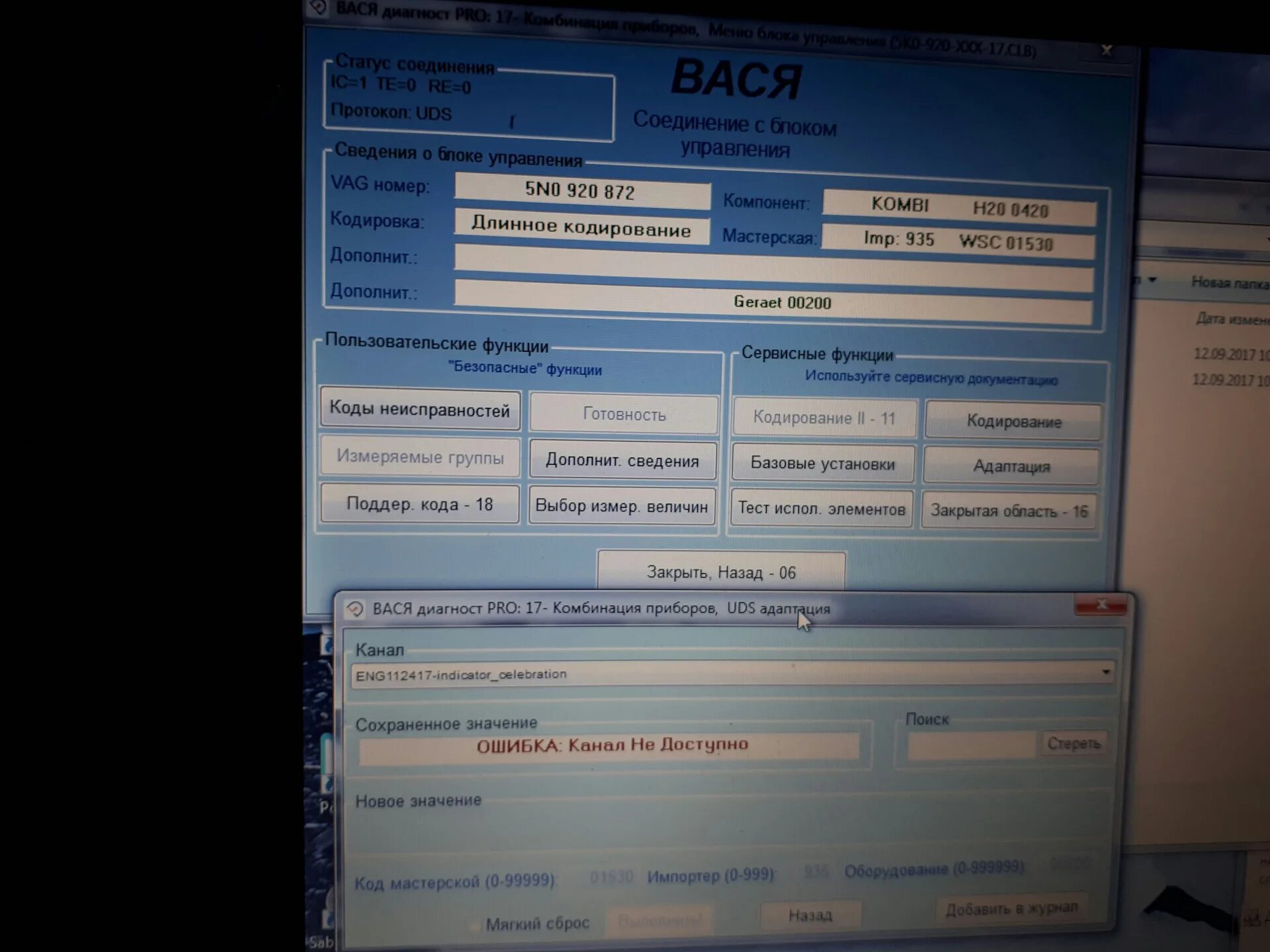
Task: Expand the Канал dropdown arrow
Action: point(1105,672)
